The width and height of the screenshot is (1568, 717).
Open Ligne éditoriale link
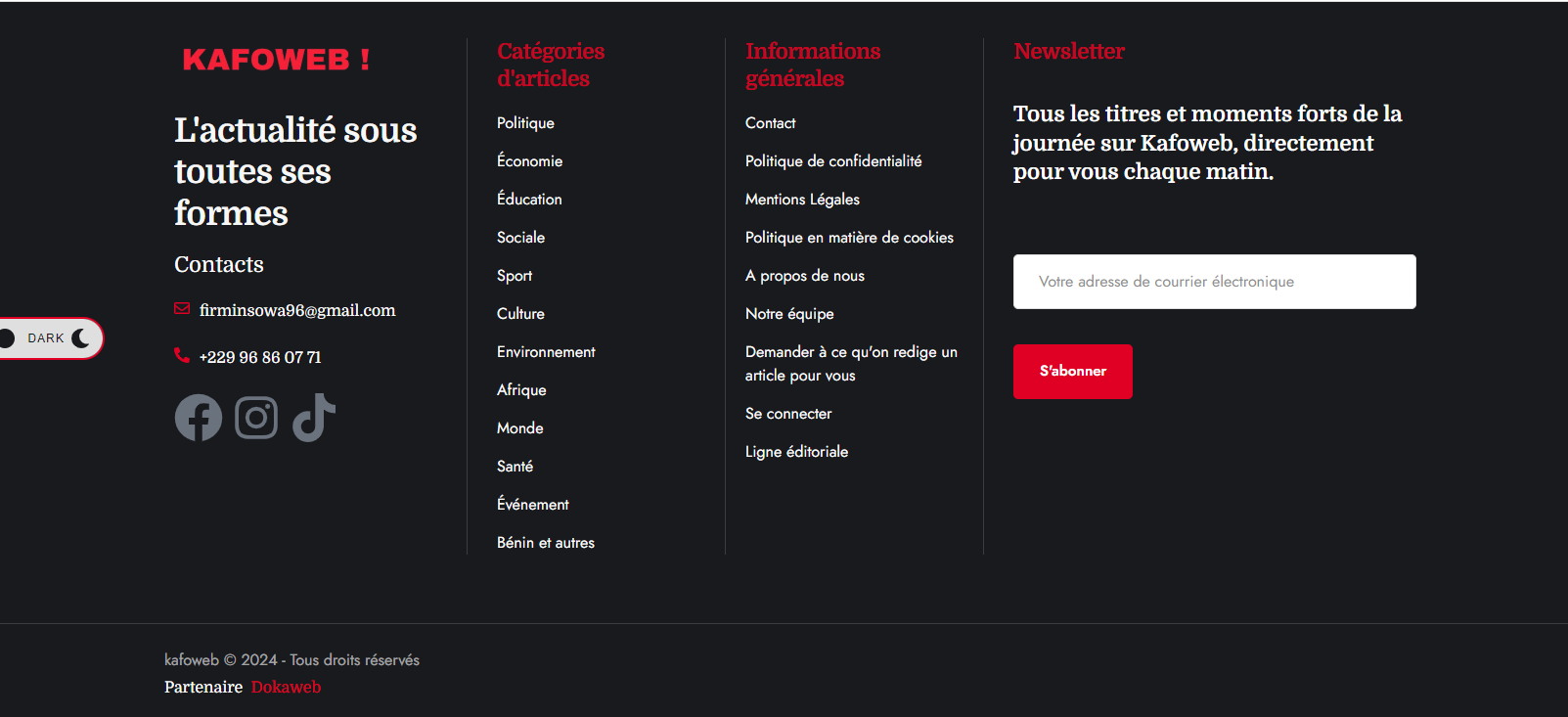point(796,452)
